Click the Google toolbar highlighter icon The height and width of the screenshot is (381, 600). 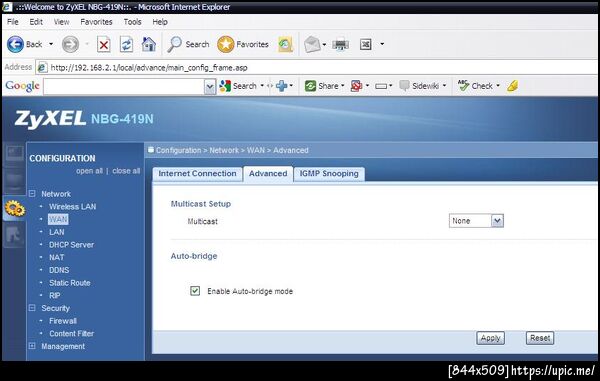(512, 86)
